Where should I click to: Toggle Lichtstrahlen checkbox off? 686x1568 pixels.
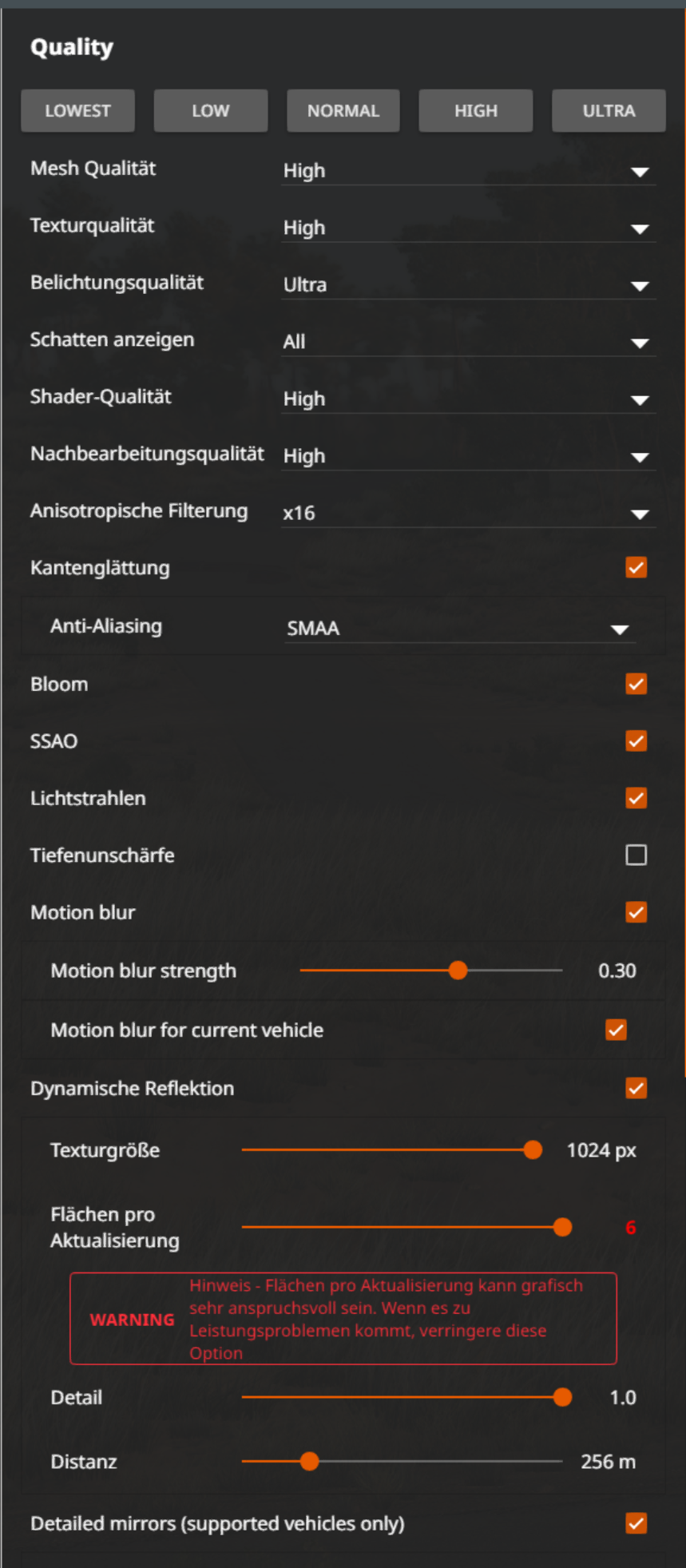coord(636,799)
